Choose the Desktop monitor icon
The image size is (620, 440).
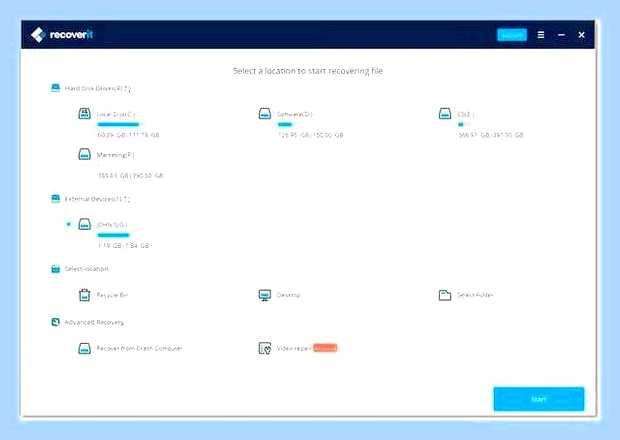(265, 295)
